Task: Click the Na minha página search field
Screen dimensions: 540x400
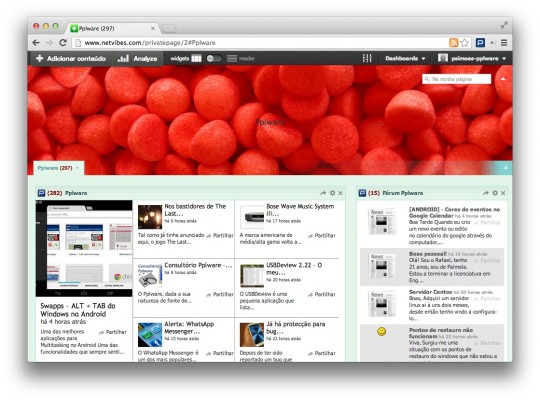Action: 456,79
